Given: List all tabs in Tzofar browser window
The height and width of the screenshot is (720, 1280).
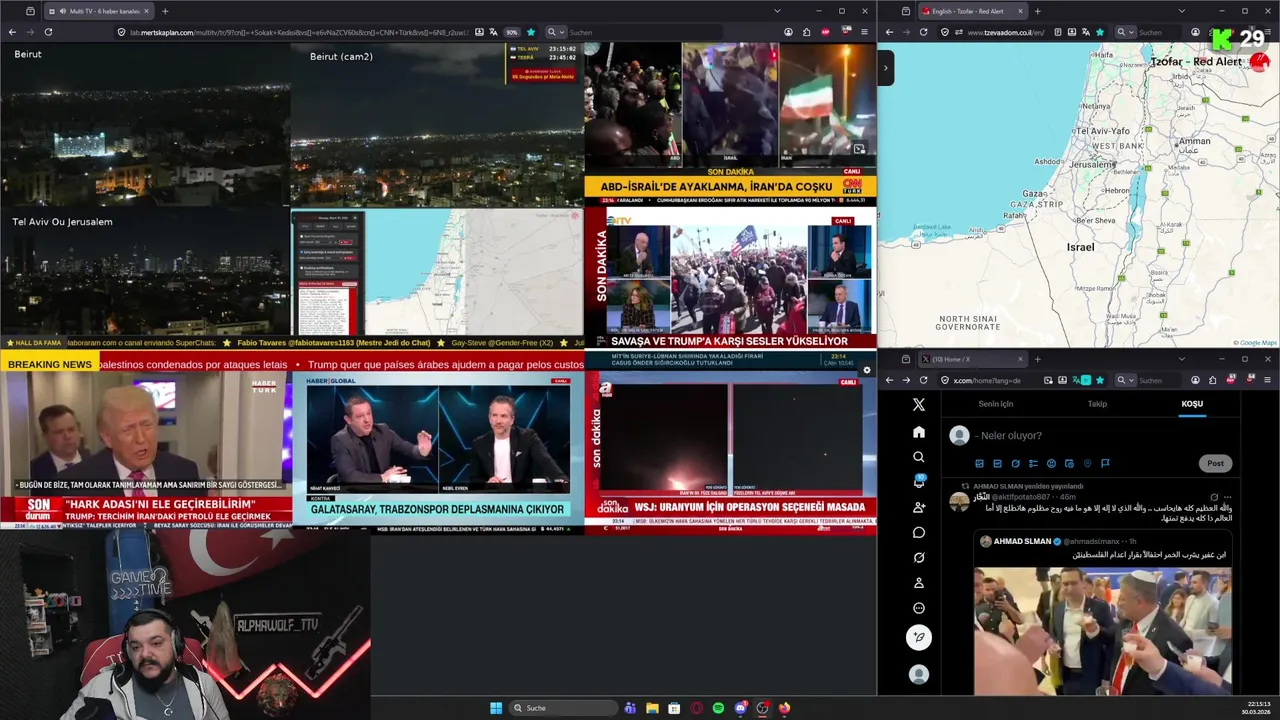Looking at the screenshot, I should tap(1181, 11).
